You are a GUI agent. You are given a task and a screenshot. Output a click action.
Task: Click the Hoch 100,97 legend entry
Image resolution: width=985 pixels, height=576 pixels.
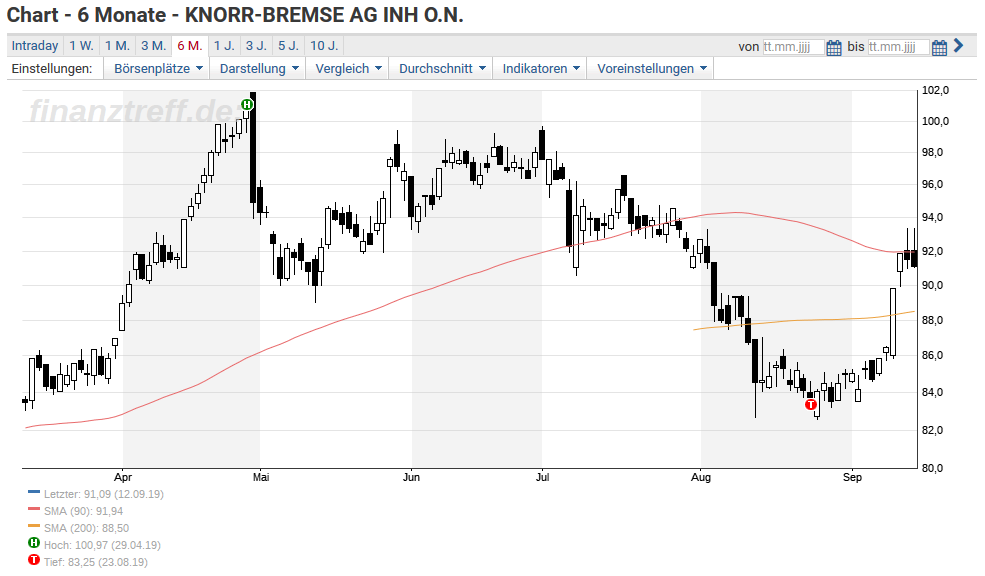pyautogui.click(x=102, y=545)
